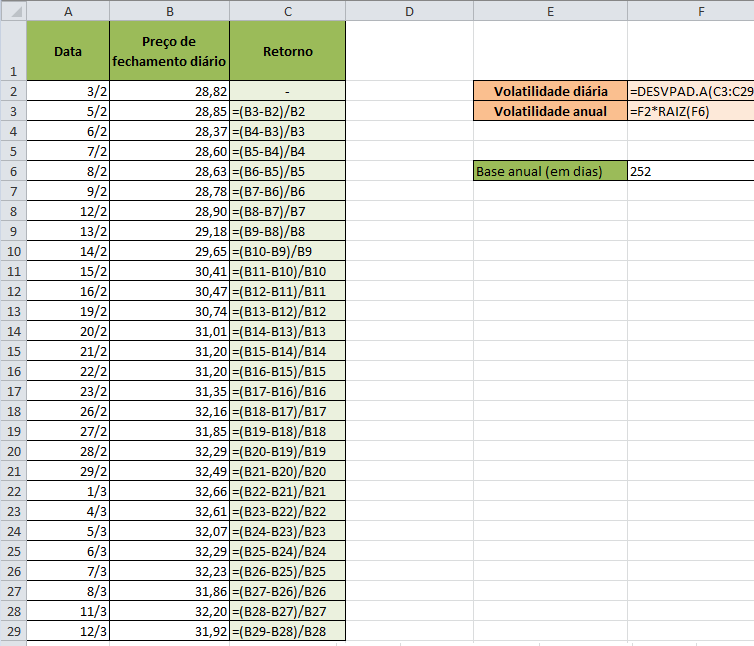This screenshot has width=754, height=646.
Task: Select date cell 6/3
Action: tap(68, 551)
